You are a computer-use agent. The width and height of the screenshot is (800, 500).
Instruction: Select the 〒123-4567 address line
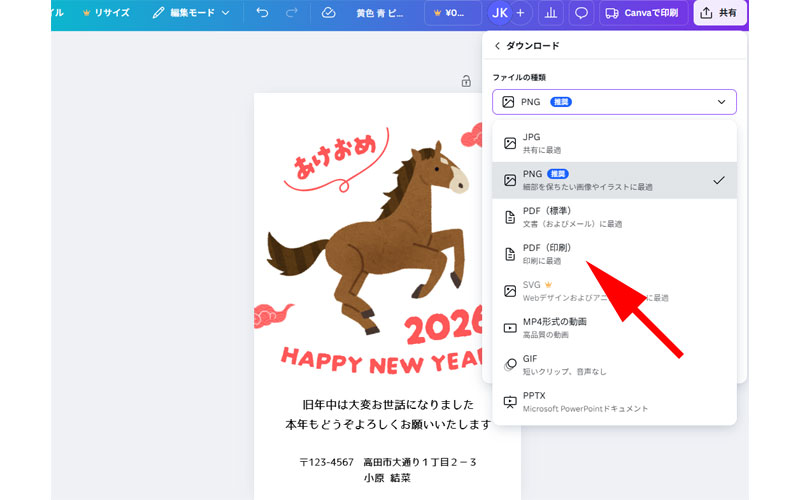(387, 462)
